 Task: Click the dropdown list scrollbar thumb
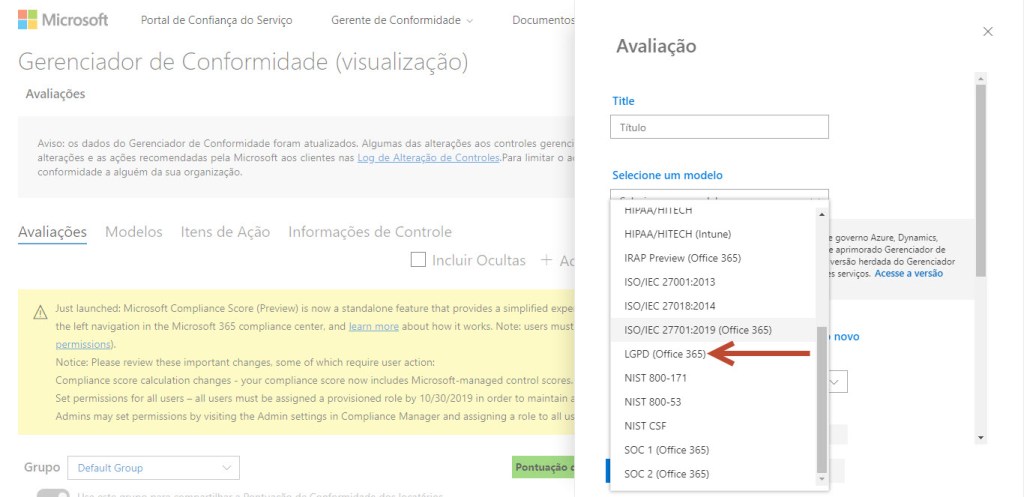tap(822, 398)
